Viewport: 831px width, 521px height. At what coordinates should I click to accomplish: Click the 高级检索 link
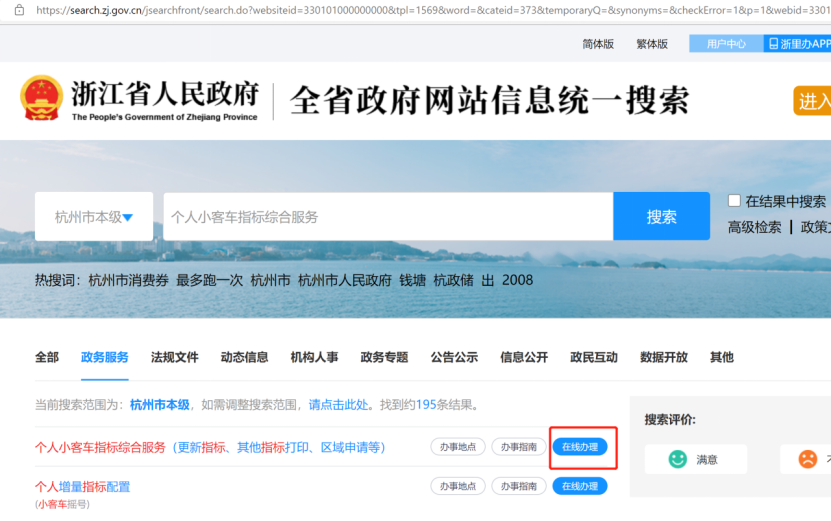click(755, 227)
